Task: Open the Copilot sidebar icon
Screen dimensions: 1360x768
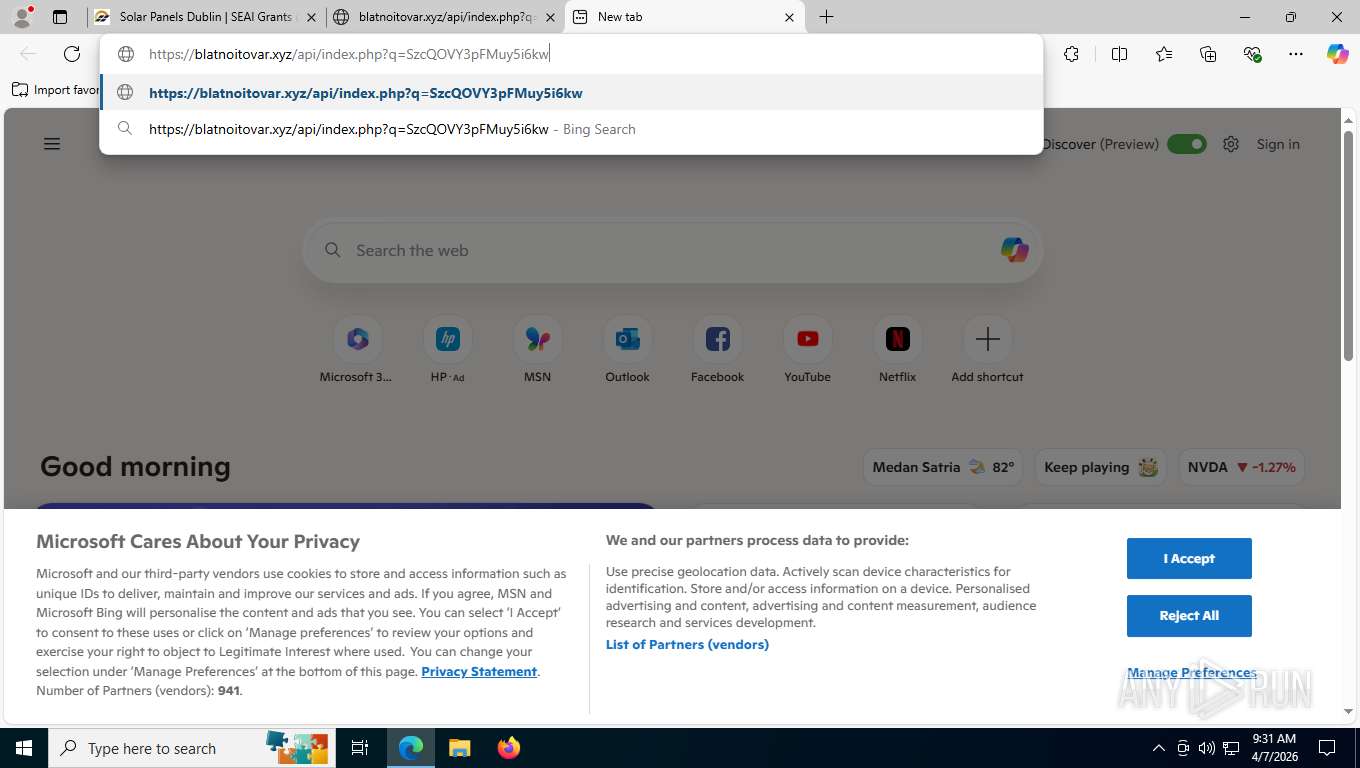Action: coord(1337,54)
